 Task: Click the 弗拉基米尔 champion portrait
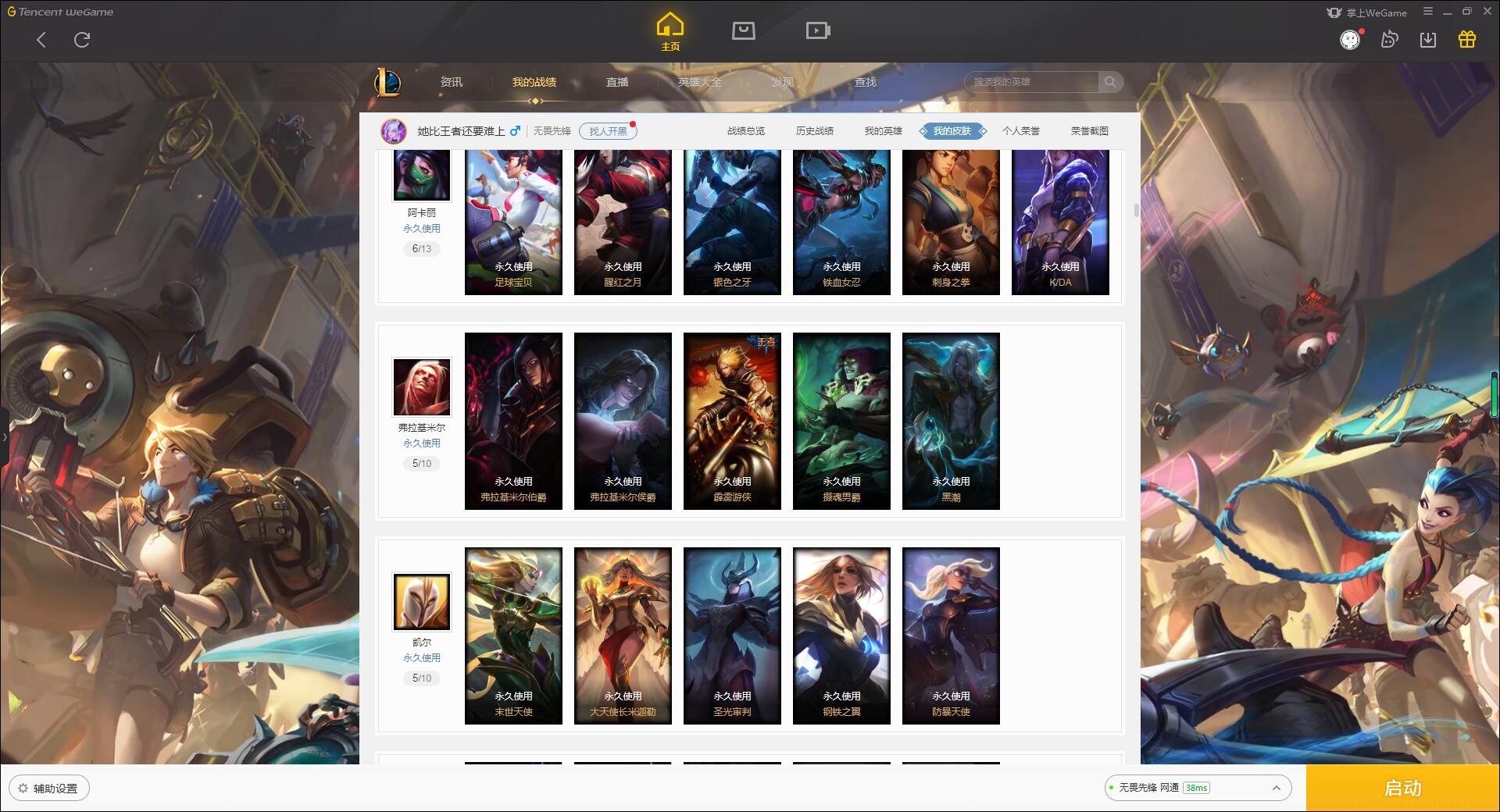(x=421, y=387)
